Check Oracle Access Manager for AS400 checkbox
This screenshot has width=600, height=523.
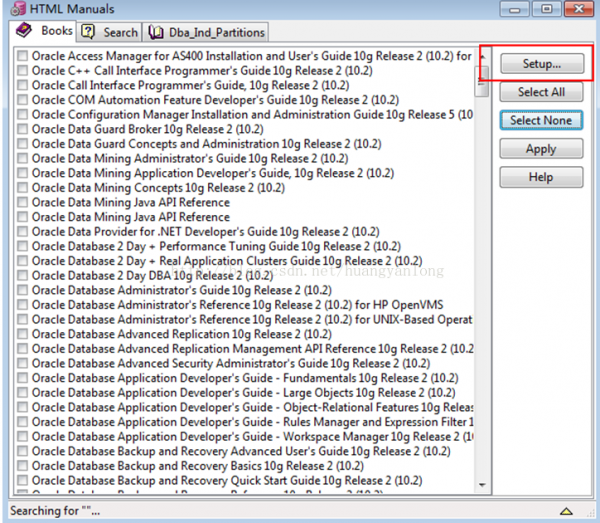23,55
